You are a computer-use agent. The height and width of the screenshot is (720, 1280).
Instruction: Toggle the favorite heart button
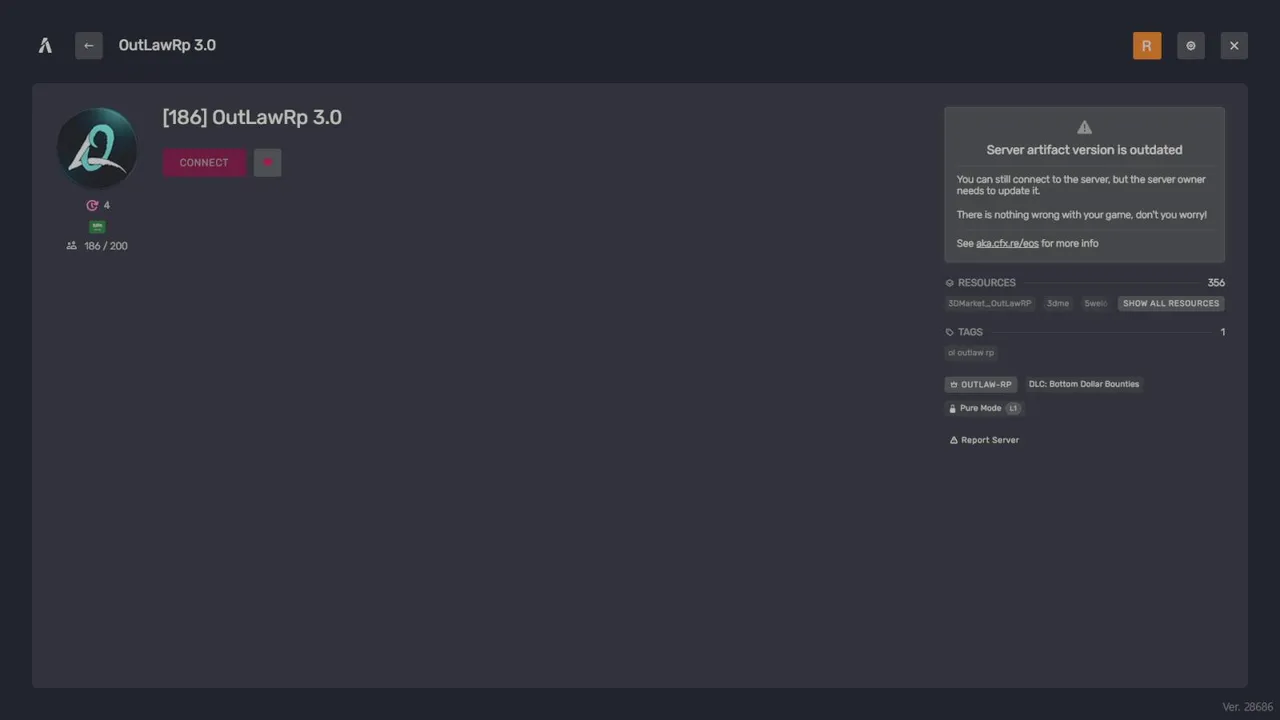point(267,163)
